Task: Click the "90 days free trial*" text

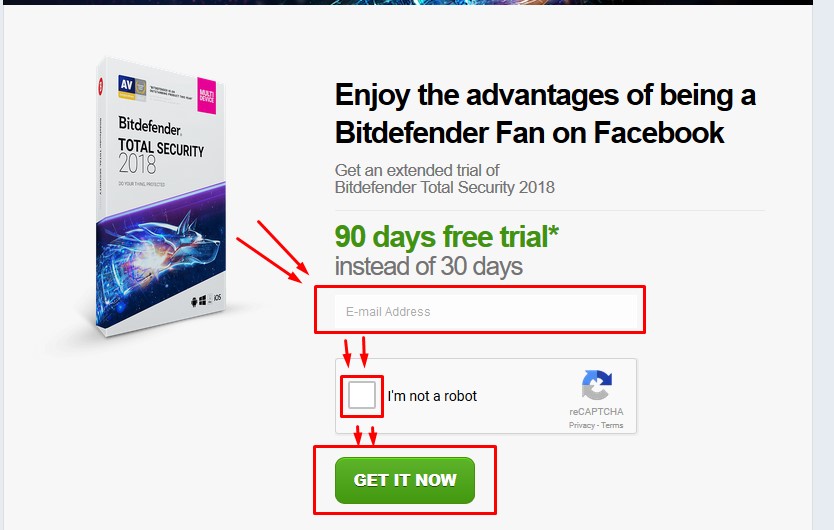Action: tap(447, 237)
